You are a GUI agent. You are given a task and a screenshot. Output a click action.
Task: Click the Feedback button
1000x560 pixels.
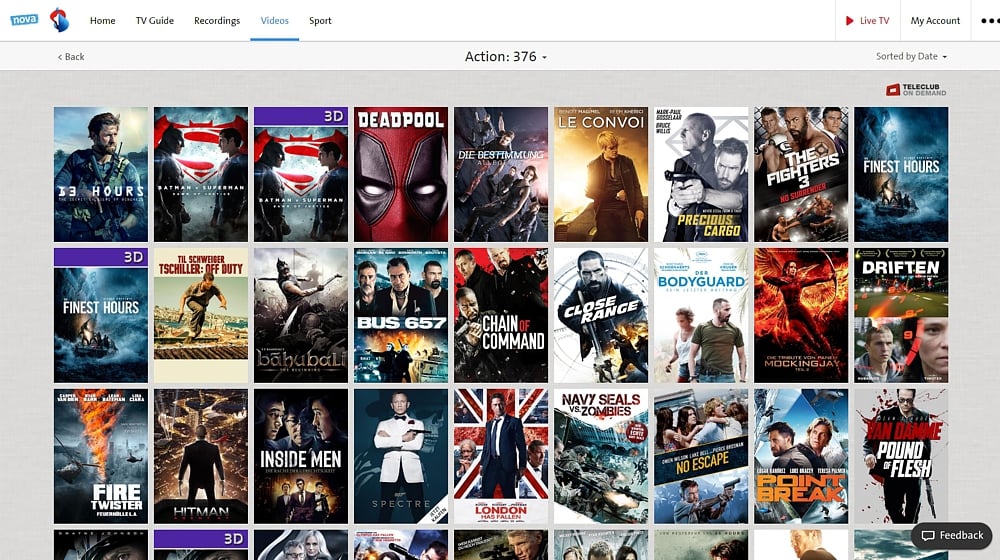click(x=952, y=535)
